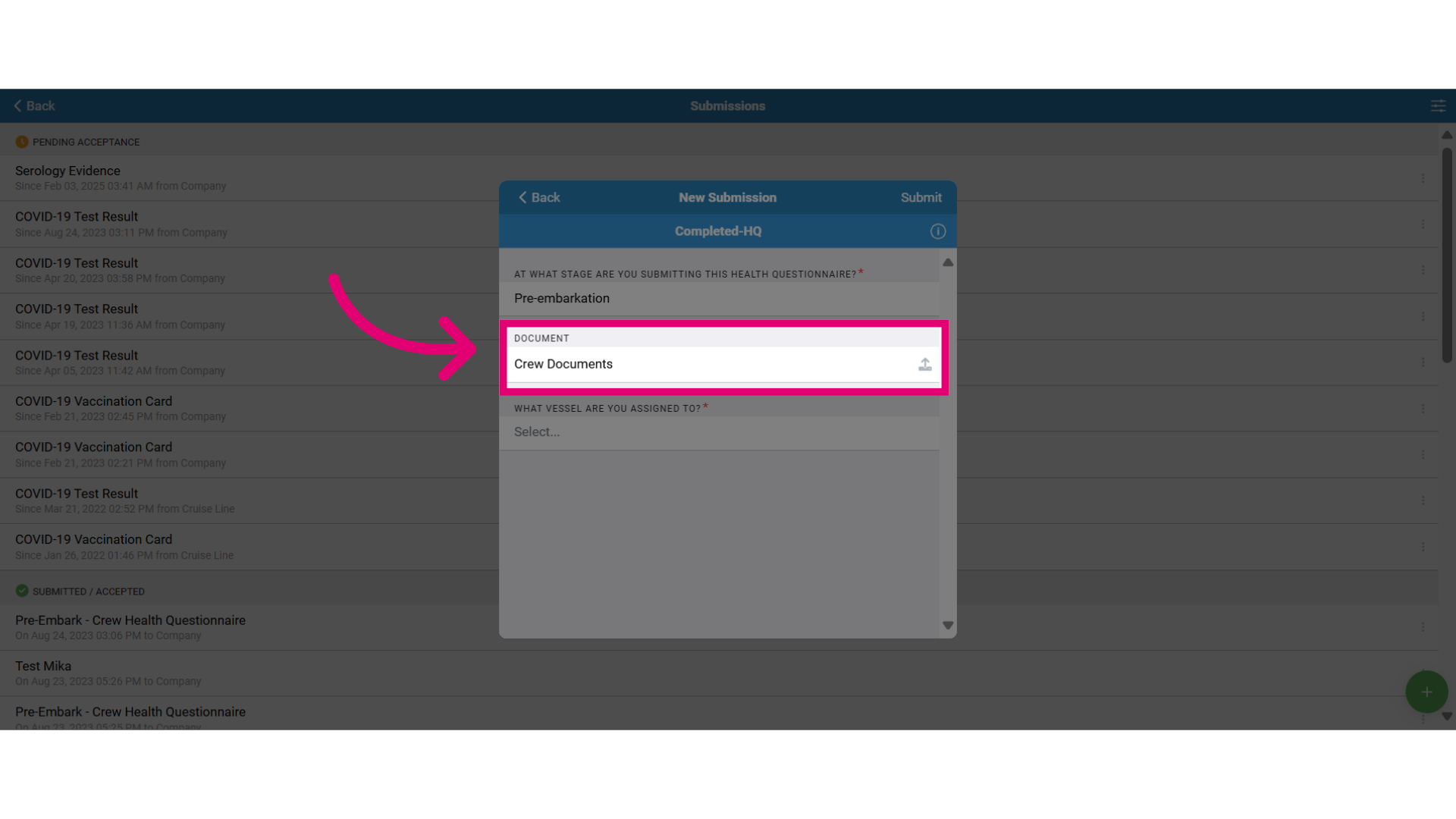
Task: Click the green plus add submission button
Action: [x=1426, y=692]
